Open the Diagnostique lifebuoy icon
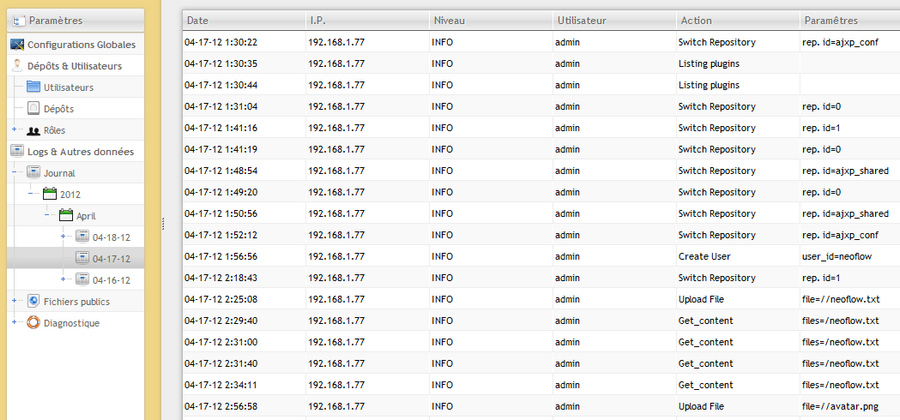The height and width of the screenshot is (420, 900). 33,323
